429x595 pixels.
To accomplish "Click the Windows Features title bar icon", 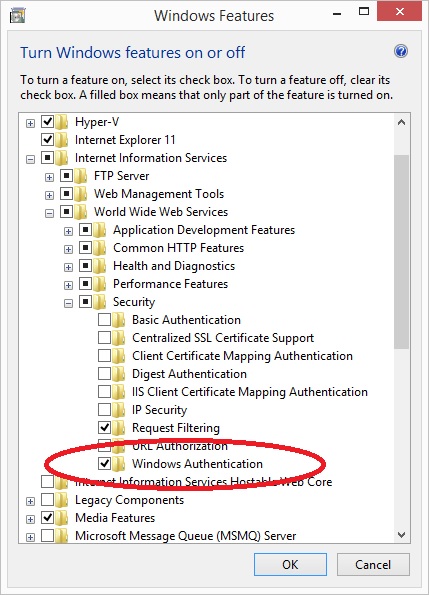I will coord(17,16).
